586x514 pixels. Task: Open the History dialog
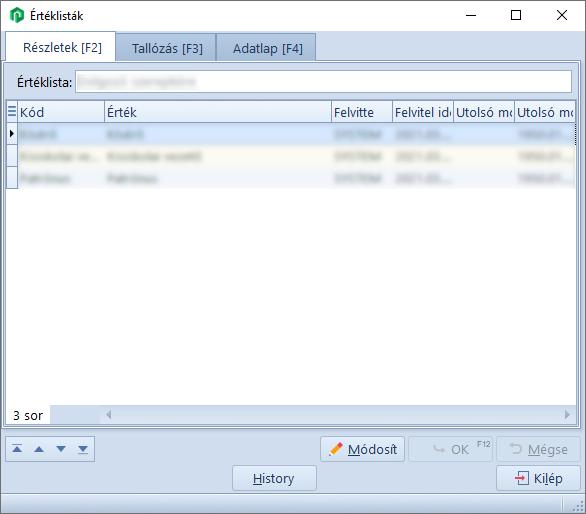(274, 478)
